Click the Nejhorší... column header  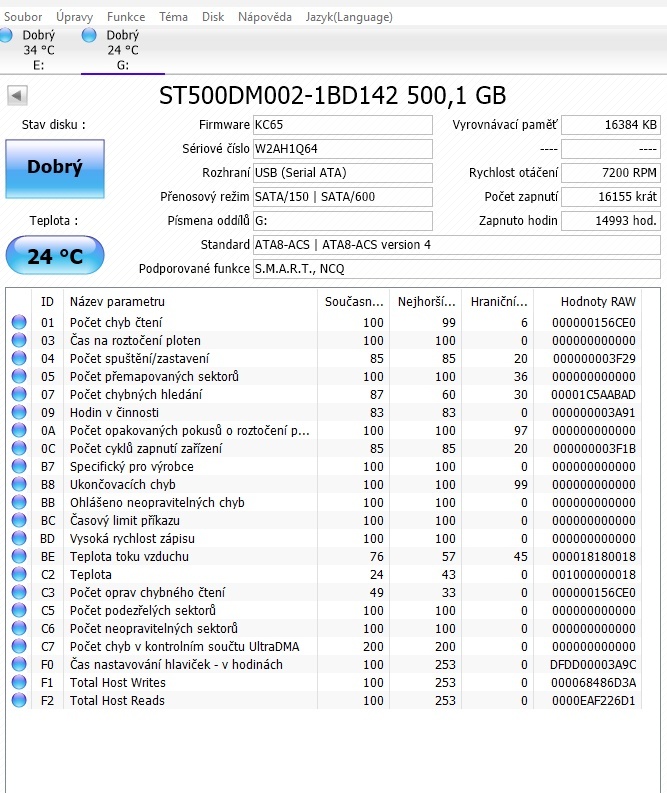tap(426, 302)
